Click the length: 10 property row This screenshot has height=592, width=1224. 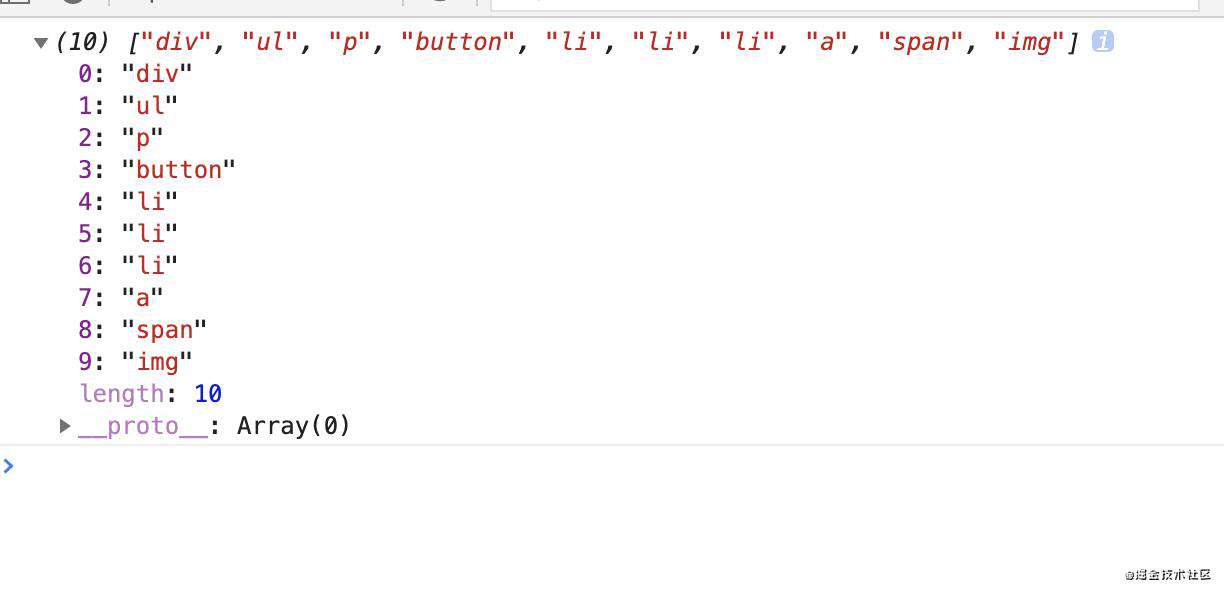(x=151, y=394)
